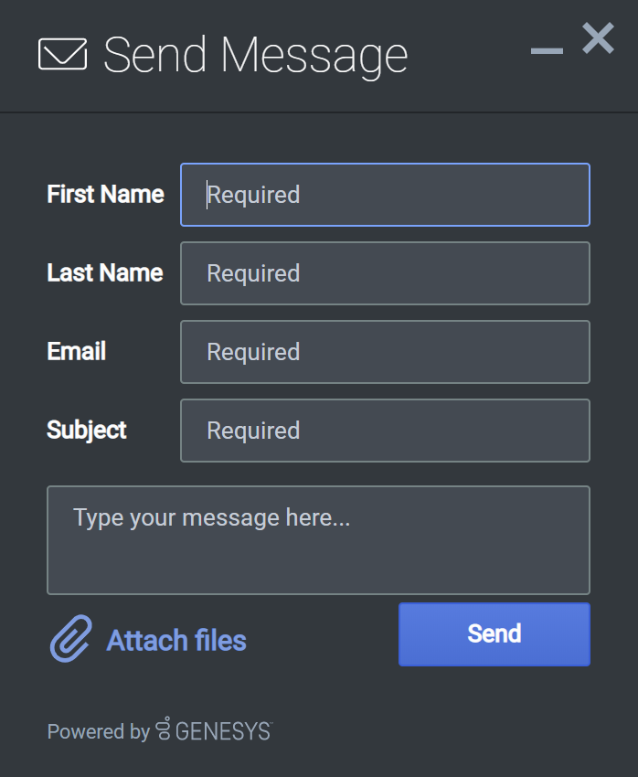The width and height of the screenshot is (638, 777).
Task: Open the Attach files link
Action: [176, 640]
